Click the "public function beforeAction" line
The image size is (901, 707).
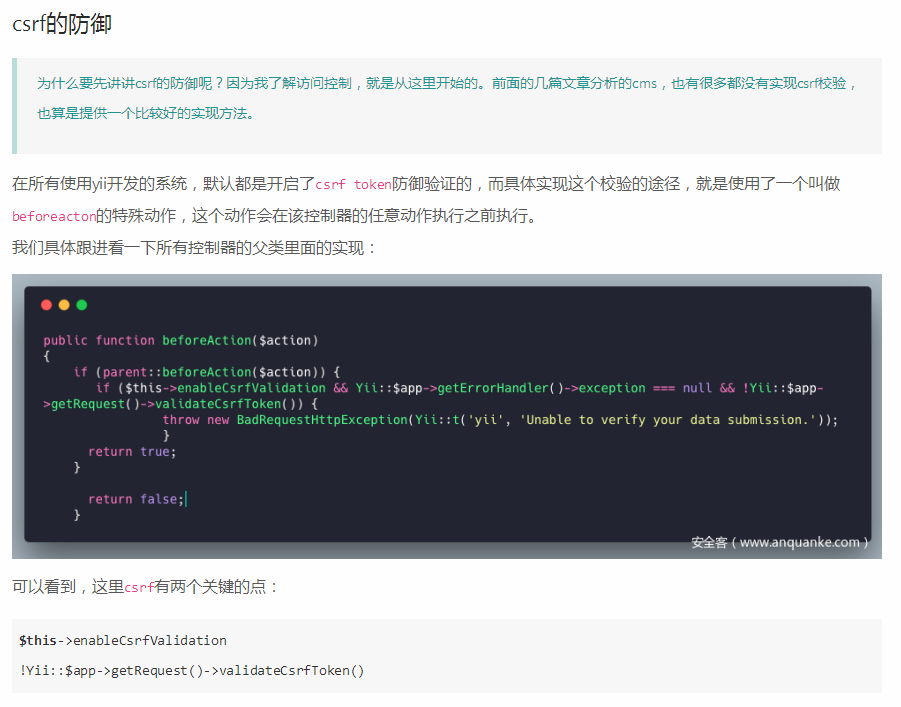point(180,340)
